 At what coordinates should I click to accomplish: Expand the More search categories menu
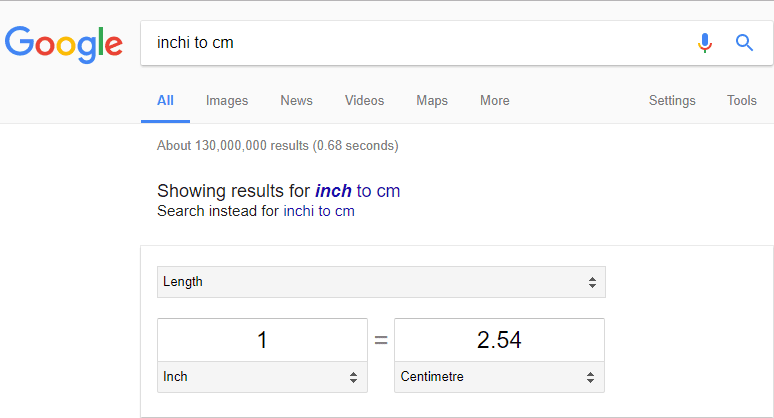point(495,101)
